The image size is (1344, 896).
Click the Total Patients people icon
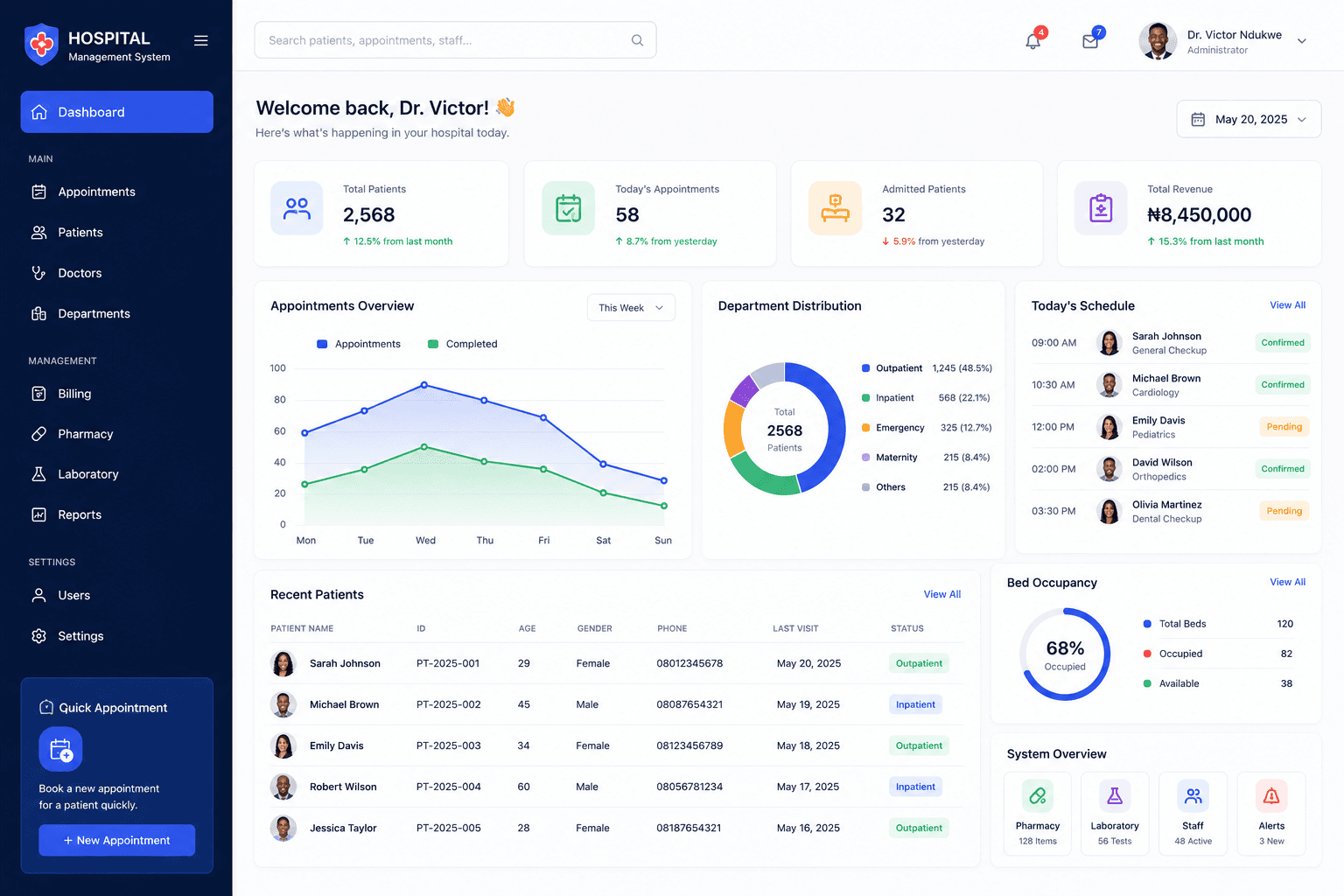[x=297, y=208]
